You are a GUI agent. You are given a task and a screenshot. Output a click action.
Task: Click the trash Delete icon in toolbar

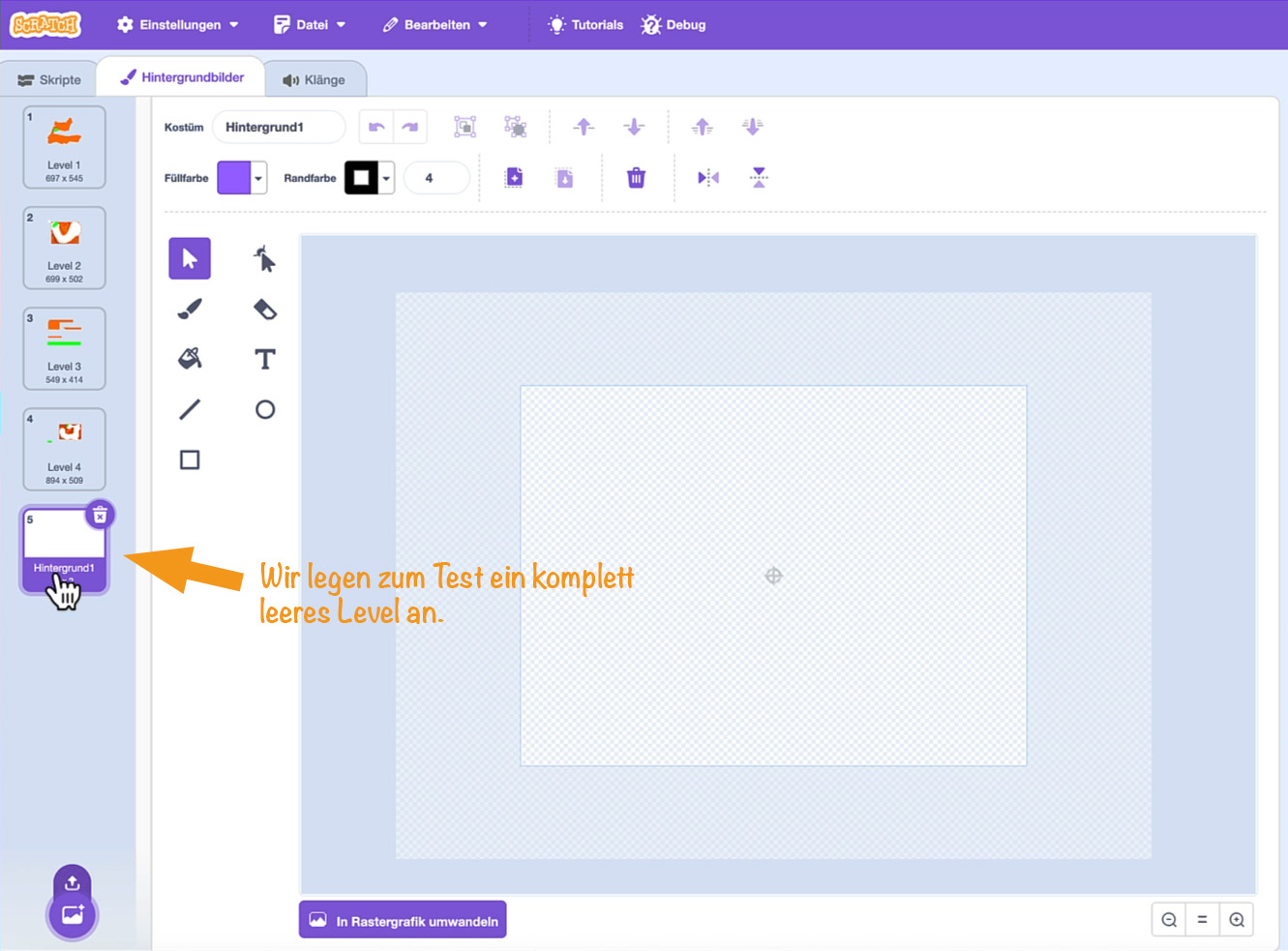[x=636, y=178]
